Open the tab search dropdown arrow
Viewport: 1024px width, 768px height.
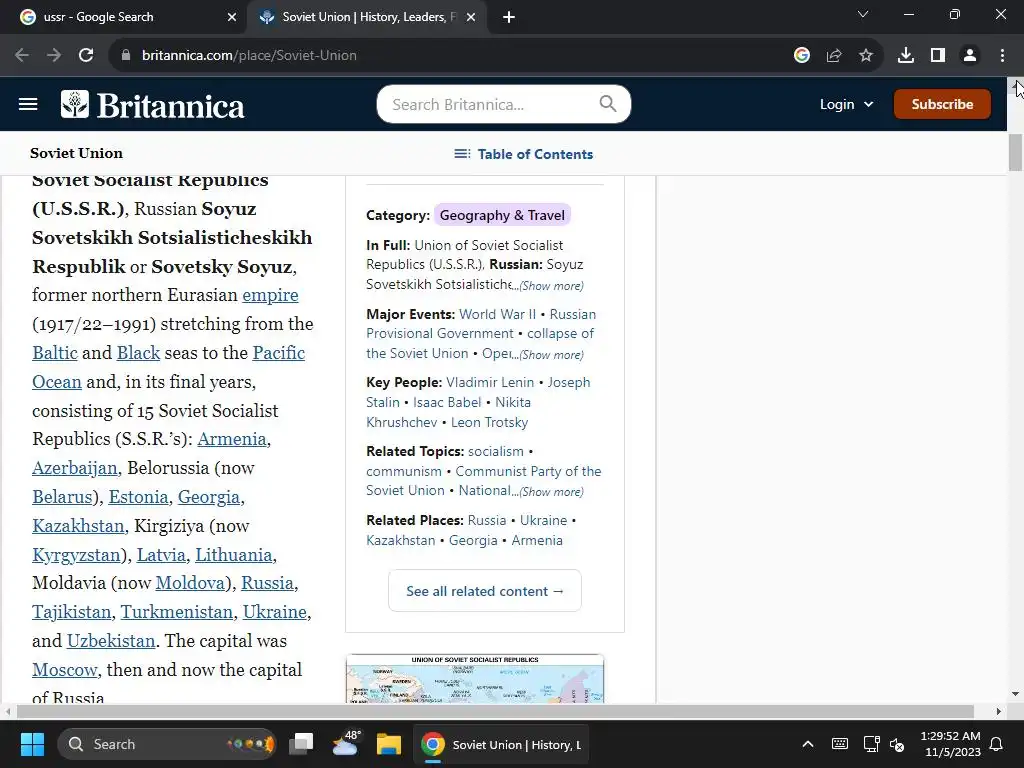pyautogui.click(x=863, y=14)
